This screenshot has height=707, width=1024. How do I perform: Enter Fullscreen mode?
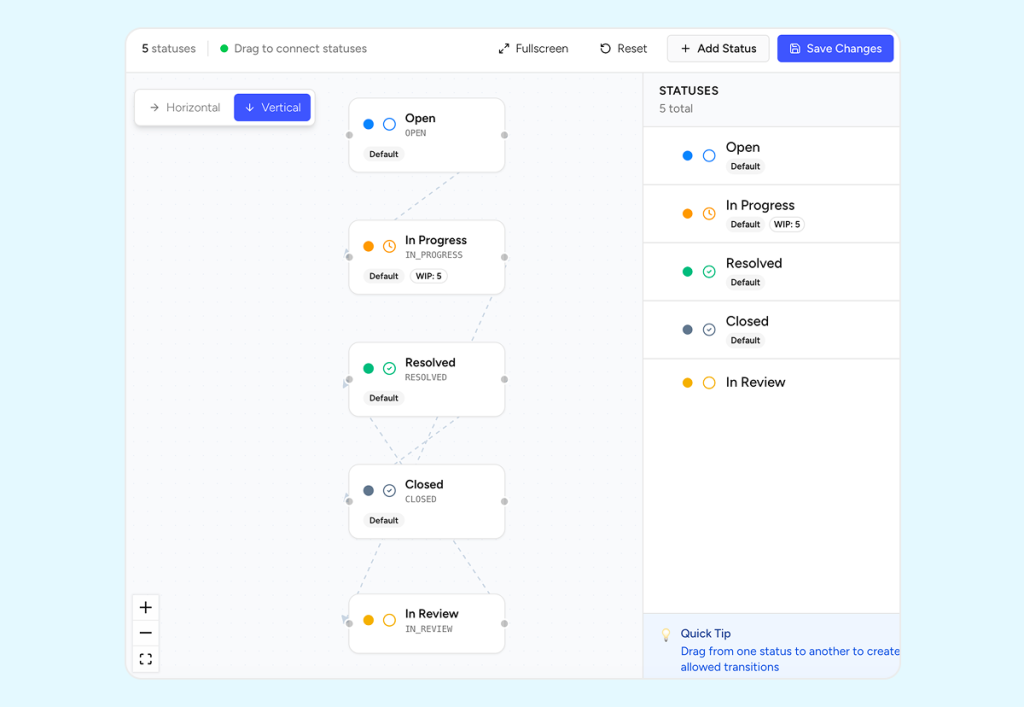point(533,49)
